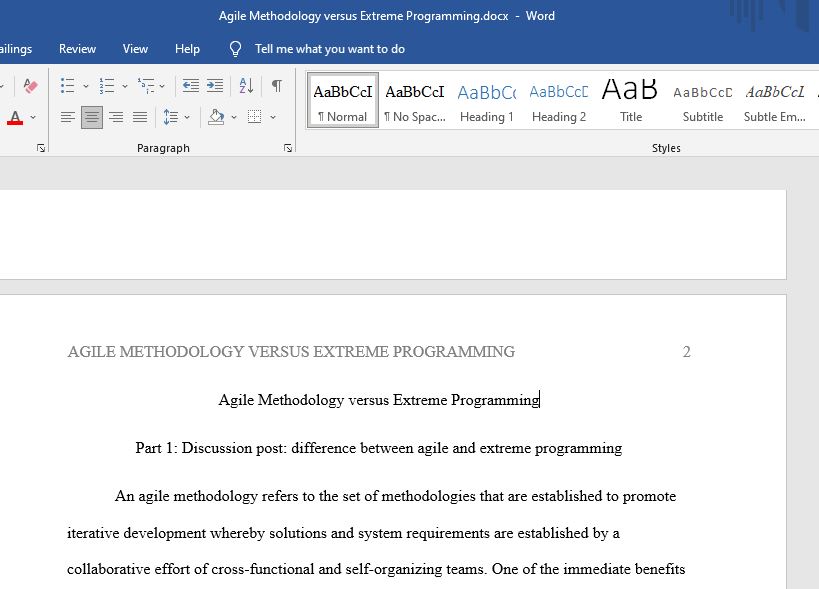Open borders dropdown arrow

[x=273, y=117]
